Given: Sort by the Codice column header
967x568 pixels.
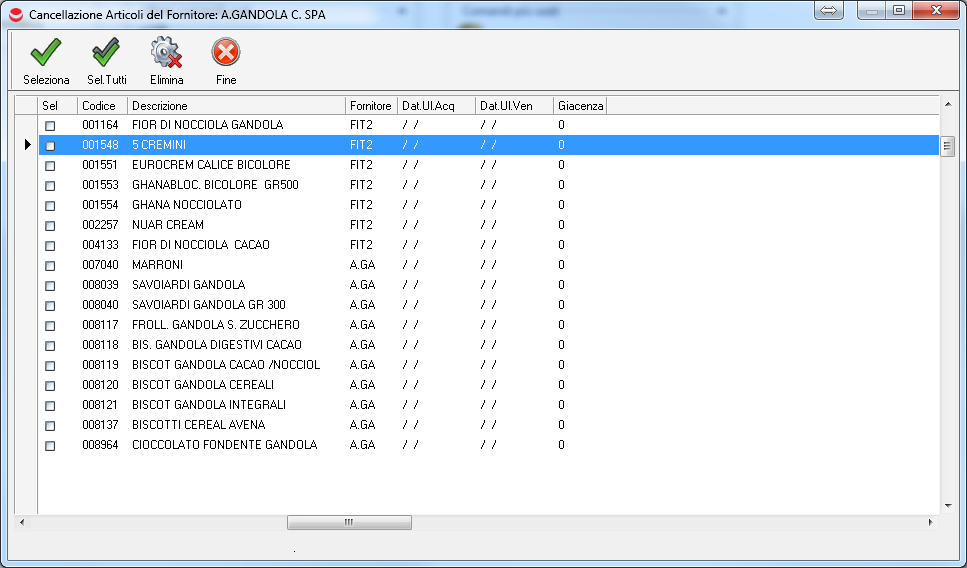Looking at the screenshot, I should pyautogui.click(x=99, y=106).
